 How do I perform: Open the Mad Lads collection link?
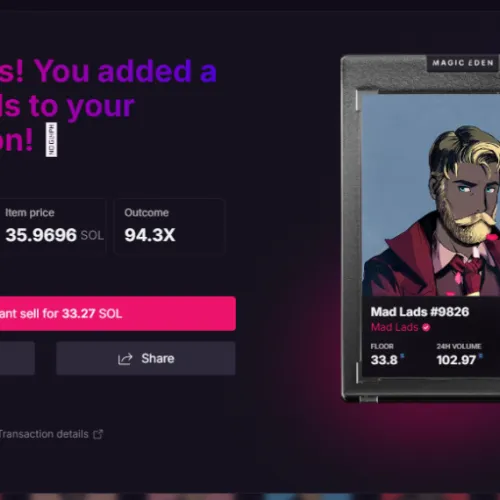click(395, 327)
